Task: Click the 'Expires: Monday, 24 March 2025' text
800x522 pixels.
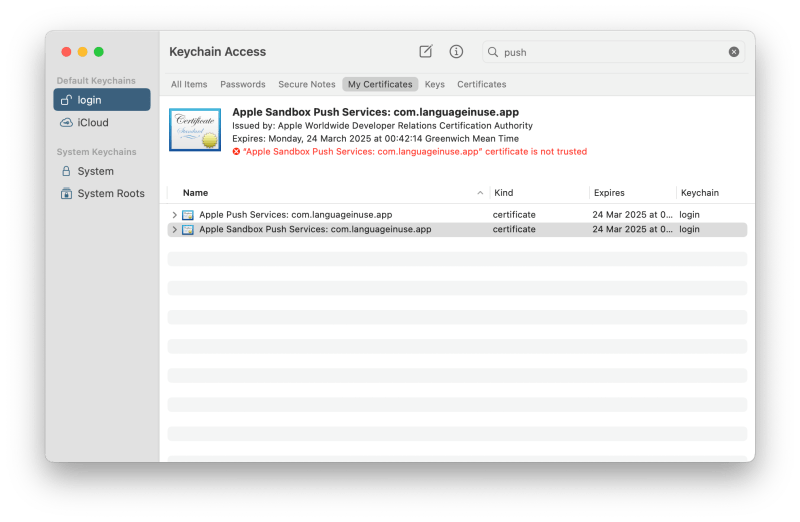Action: (376, 139)
